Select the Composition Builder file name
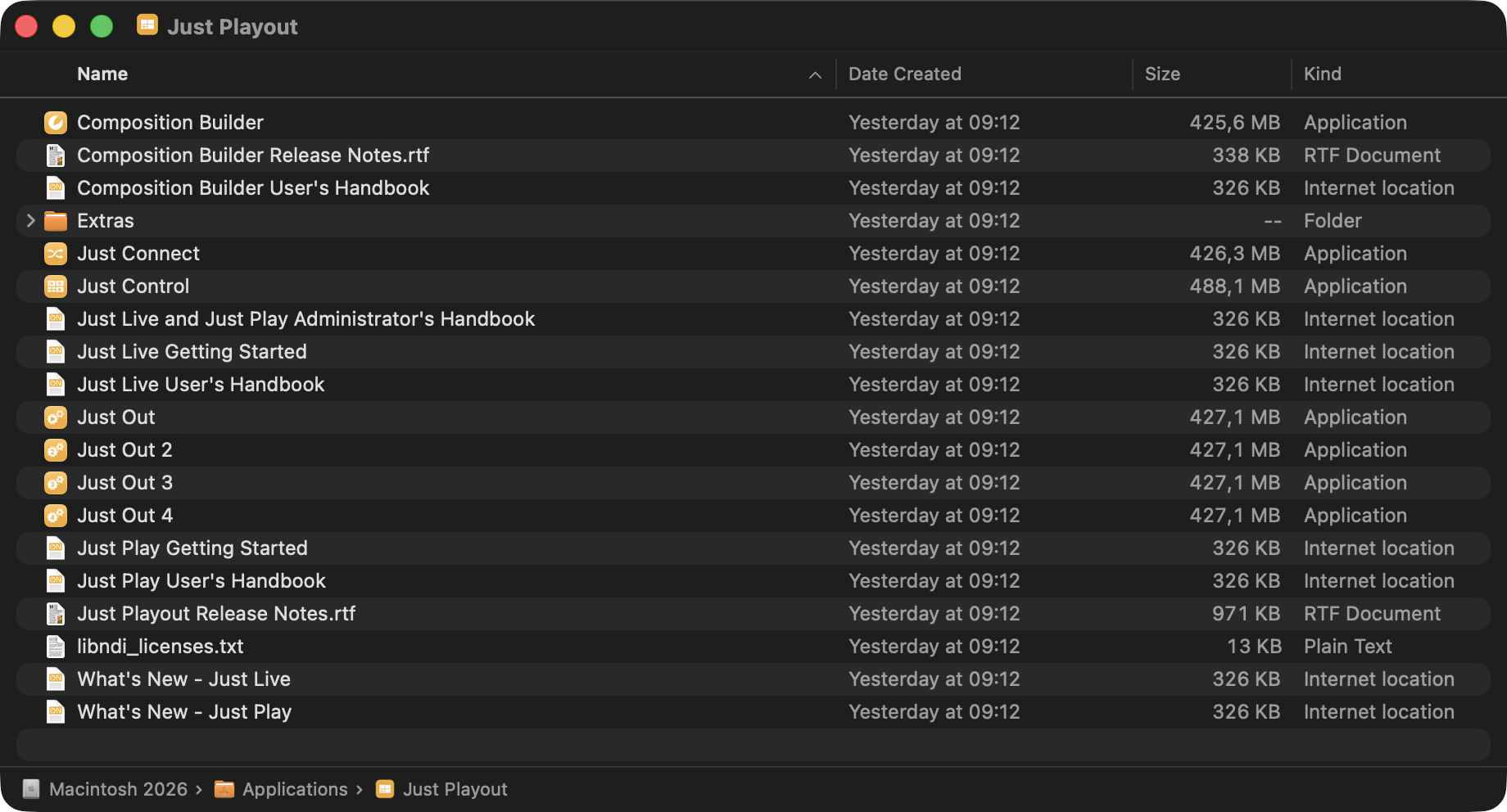 tap(170, 123)
